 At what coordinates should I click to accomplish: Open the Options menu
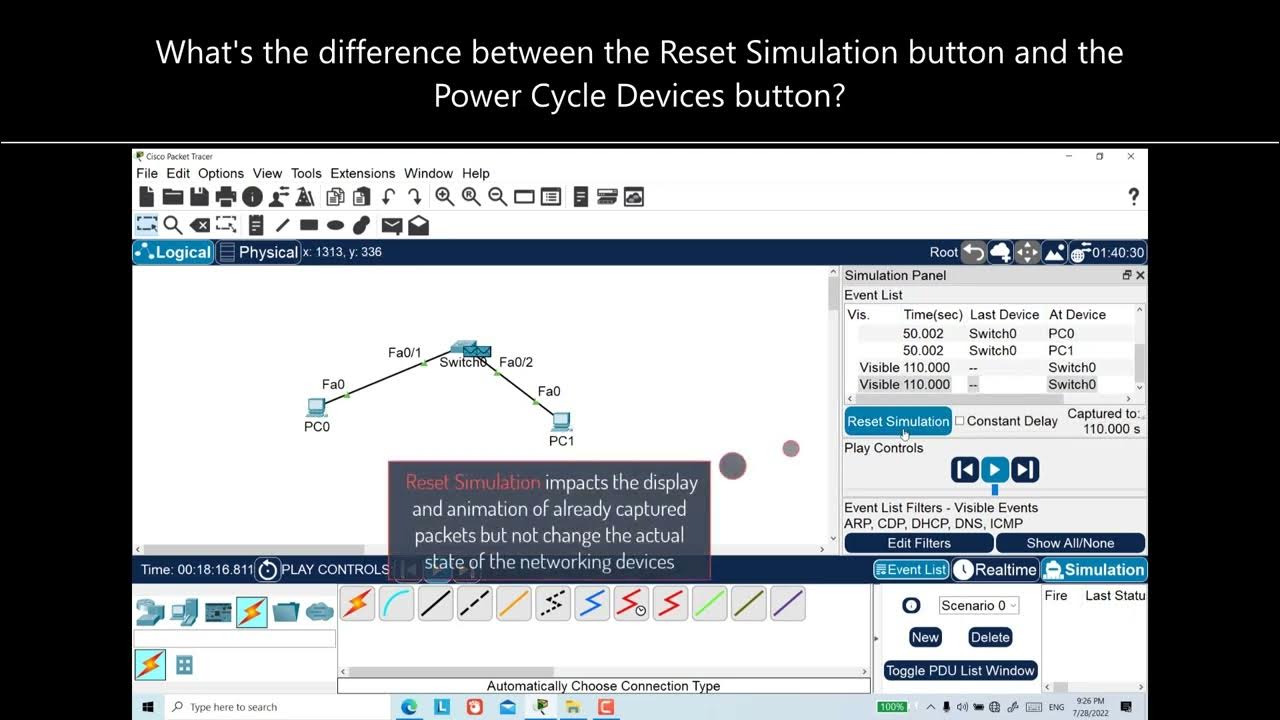[x=221, y=173]
